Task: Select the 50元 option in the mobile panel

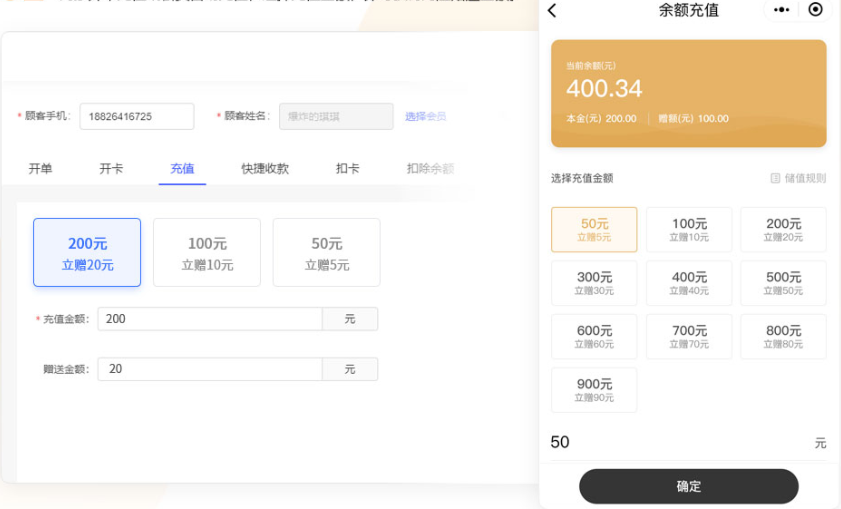Action: pyautogui.click(x=594, y=230)
